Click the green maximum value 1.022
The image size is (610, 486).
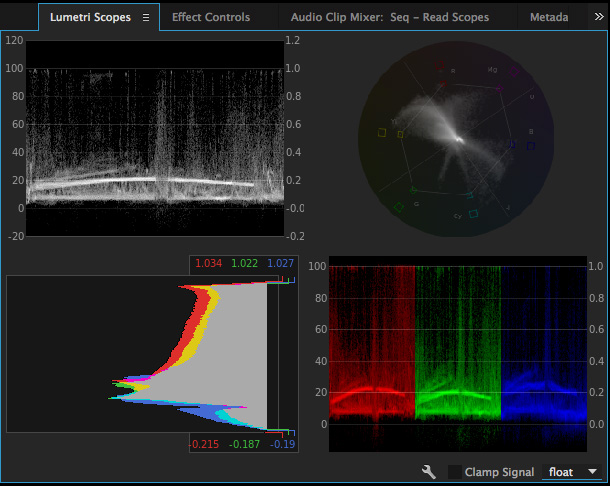click(x=244, y=263)
